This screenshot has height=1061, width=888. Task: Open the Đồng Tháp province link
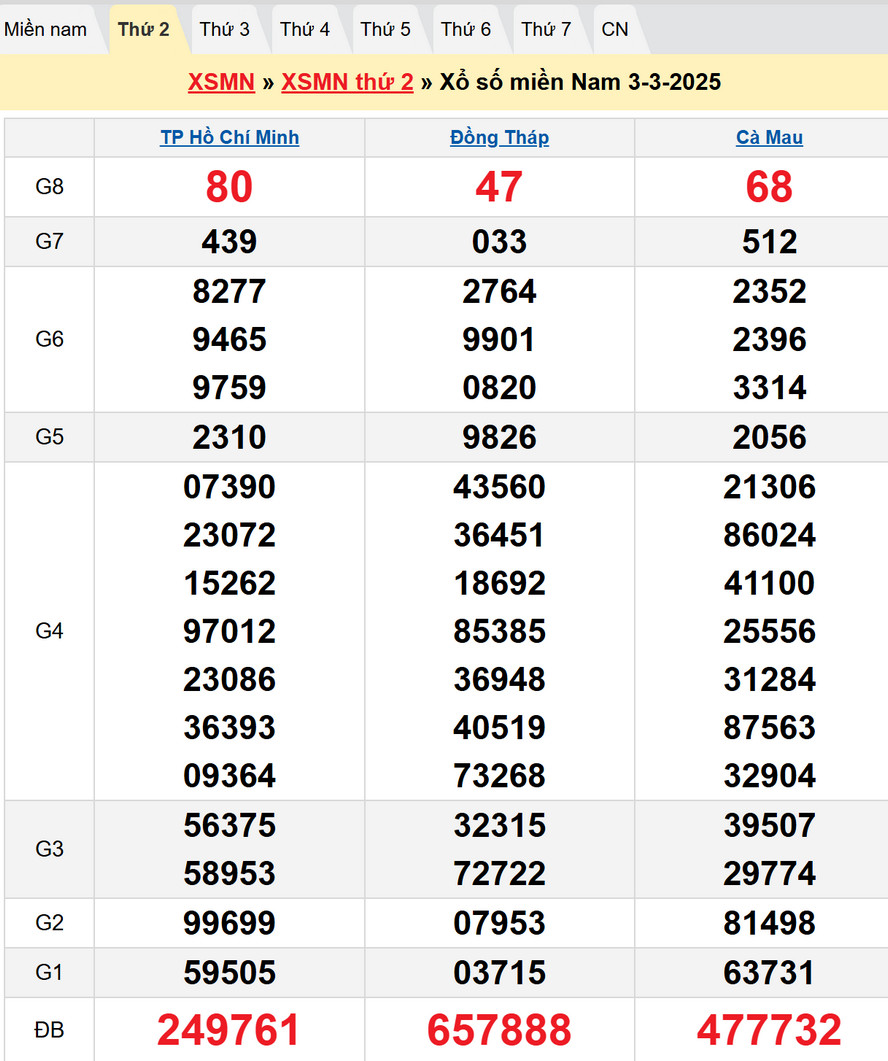499,138
